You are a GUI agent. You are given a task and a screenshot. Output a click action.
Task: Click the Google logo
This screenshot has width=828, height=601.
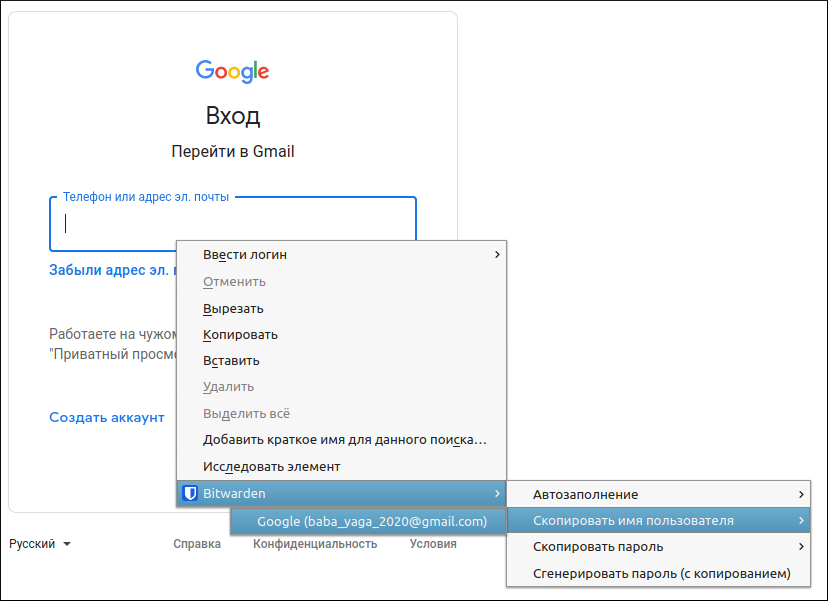click(x=232, y=71)
